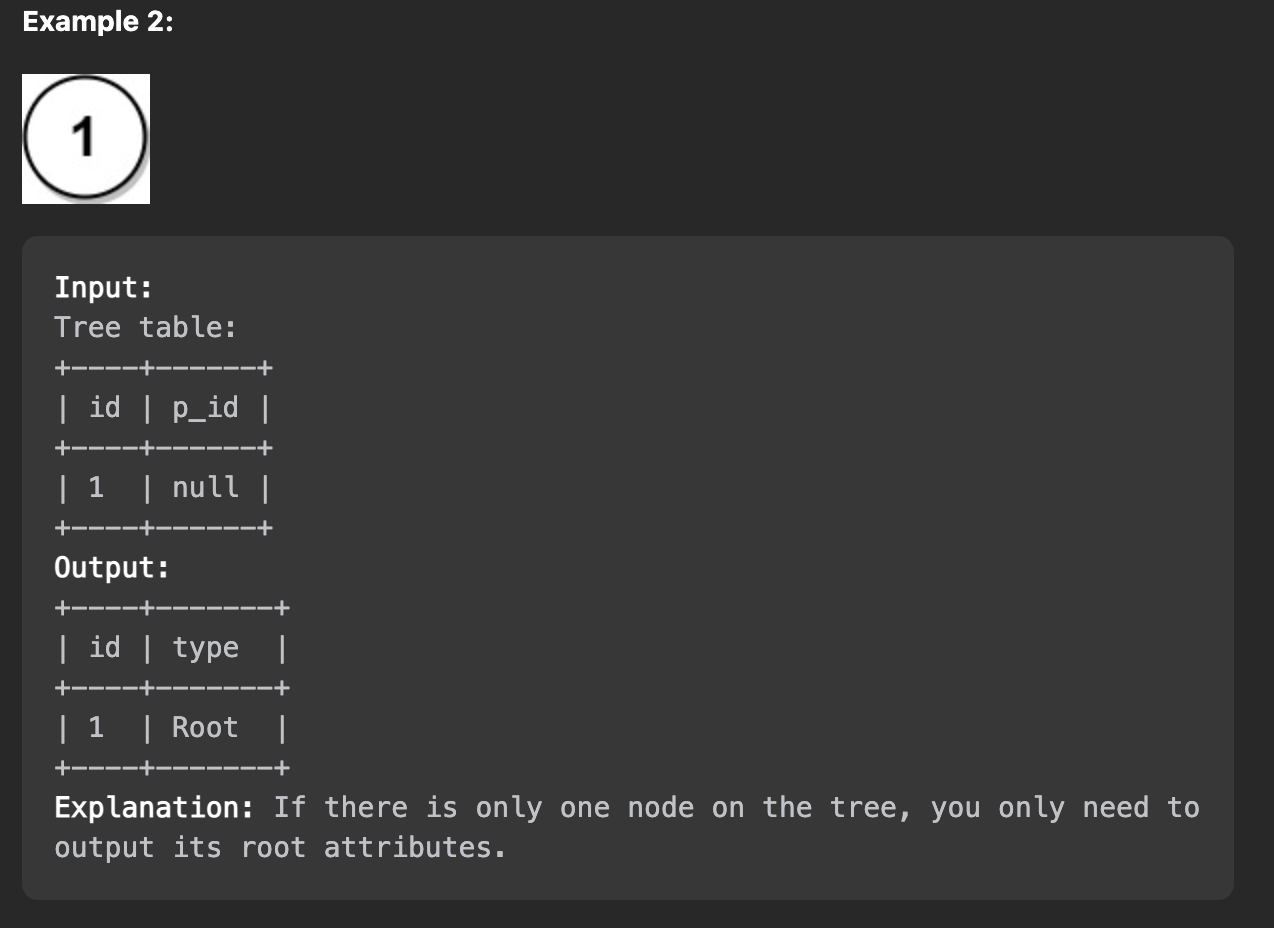Click the "Input:" label

click(103, 288)
